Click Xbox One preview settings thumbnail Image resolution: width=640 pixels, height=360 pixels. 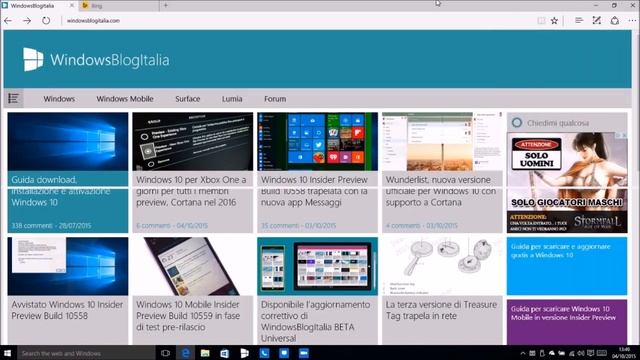click(x=193, y=142)
